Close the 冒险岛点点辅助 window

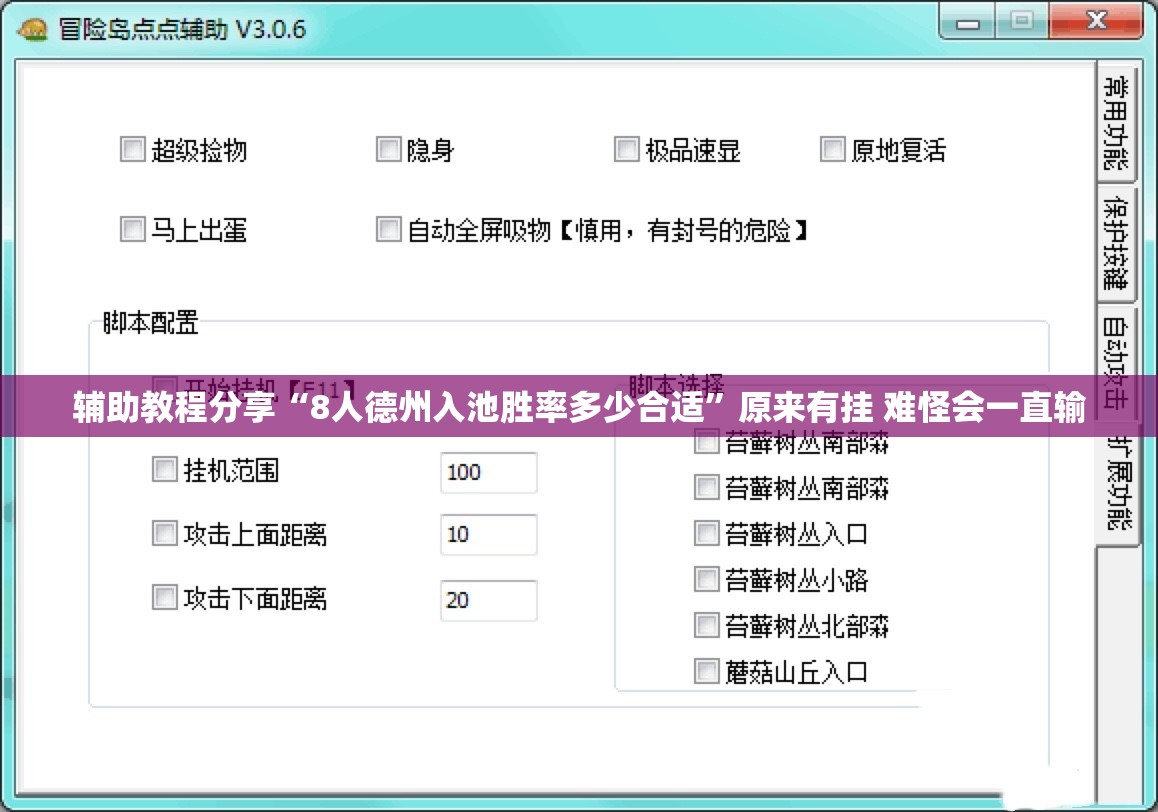click(x=1097, y=21)
